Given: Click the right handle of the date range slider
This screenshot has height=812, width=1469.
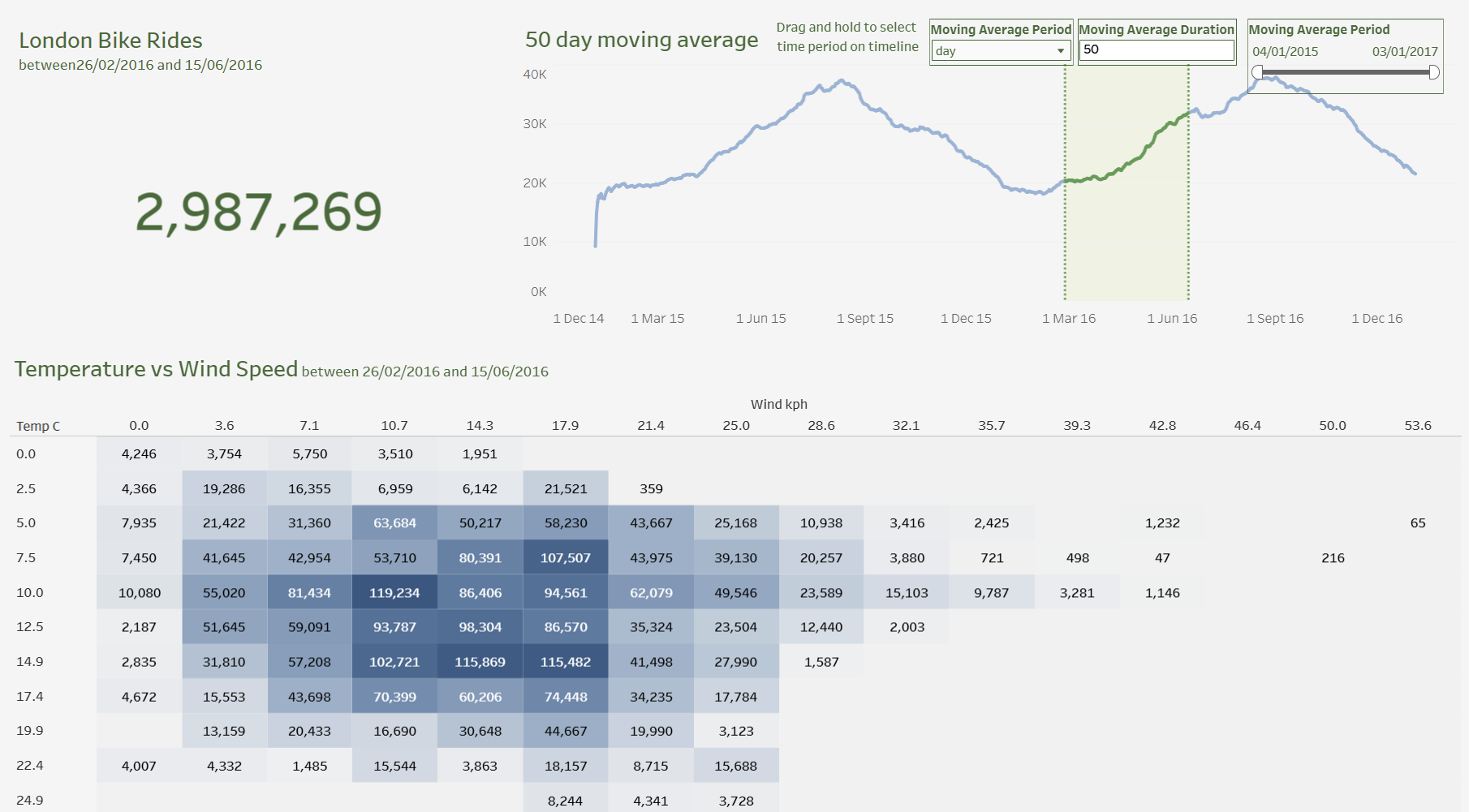Looking at the screenshot, I should [1434, 73].
